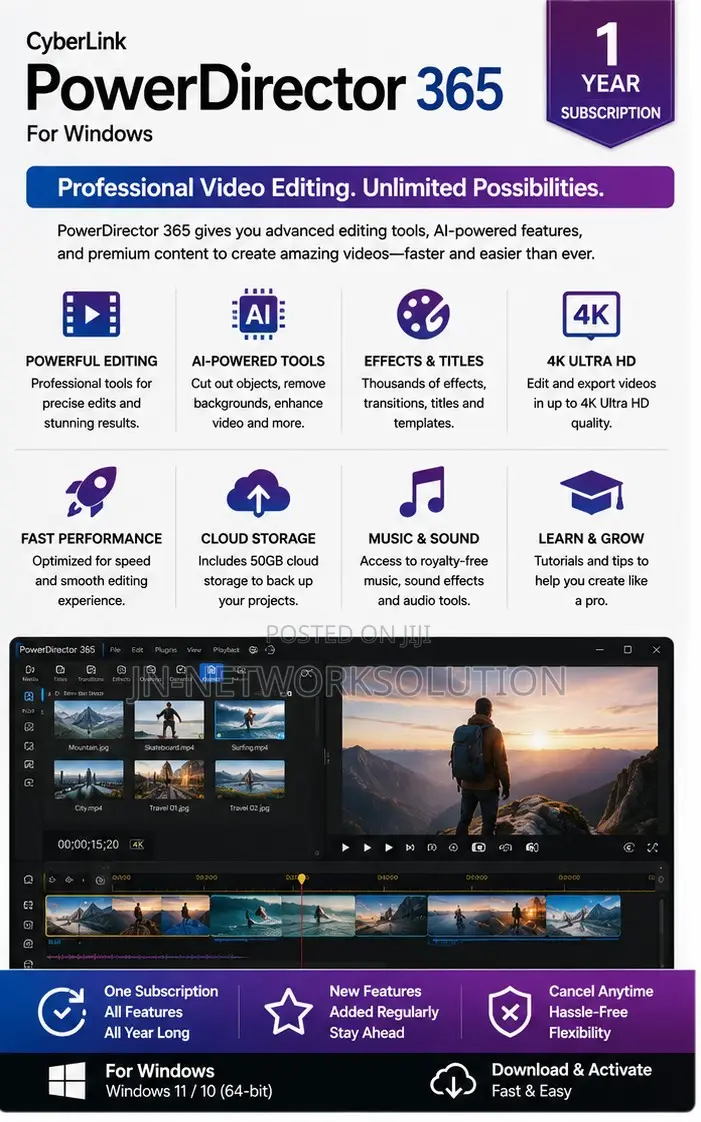Select the surfing clip on the timeline
The width and height of the screenshot is (701, 1122).
tap(283, 915)
